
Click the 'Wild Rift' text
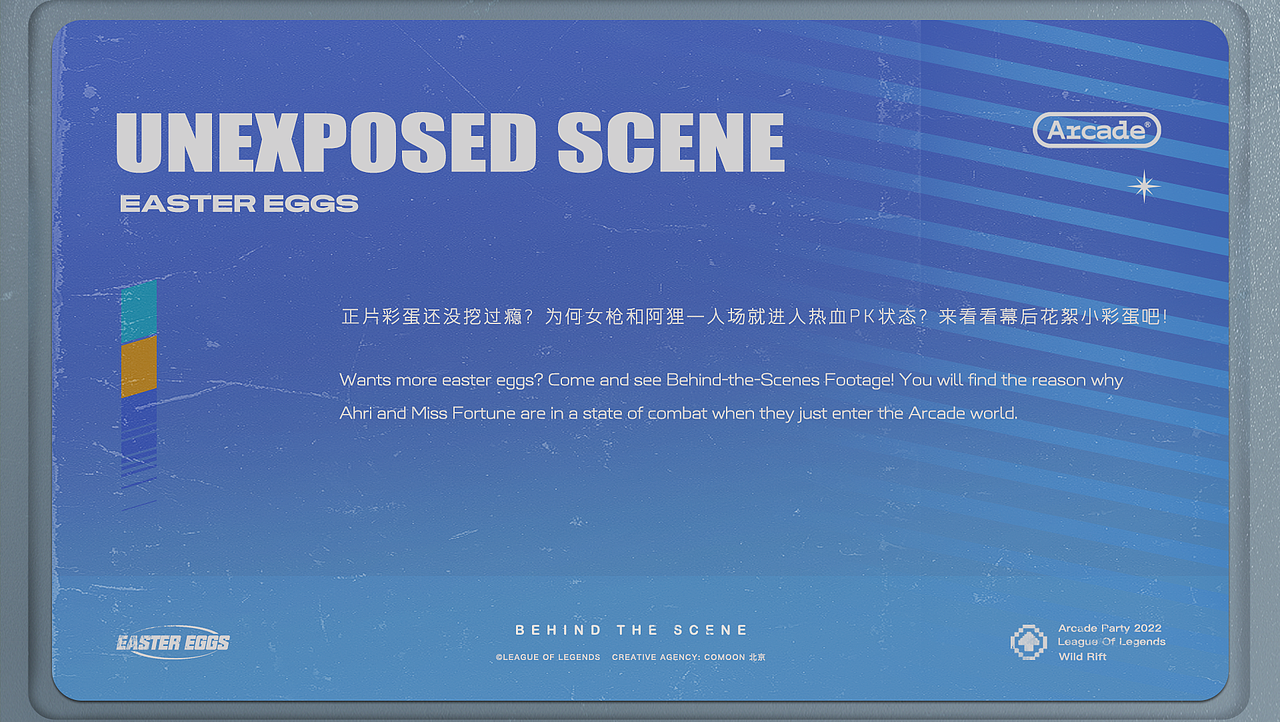click(x=1083, y=657)
